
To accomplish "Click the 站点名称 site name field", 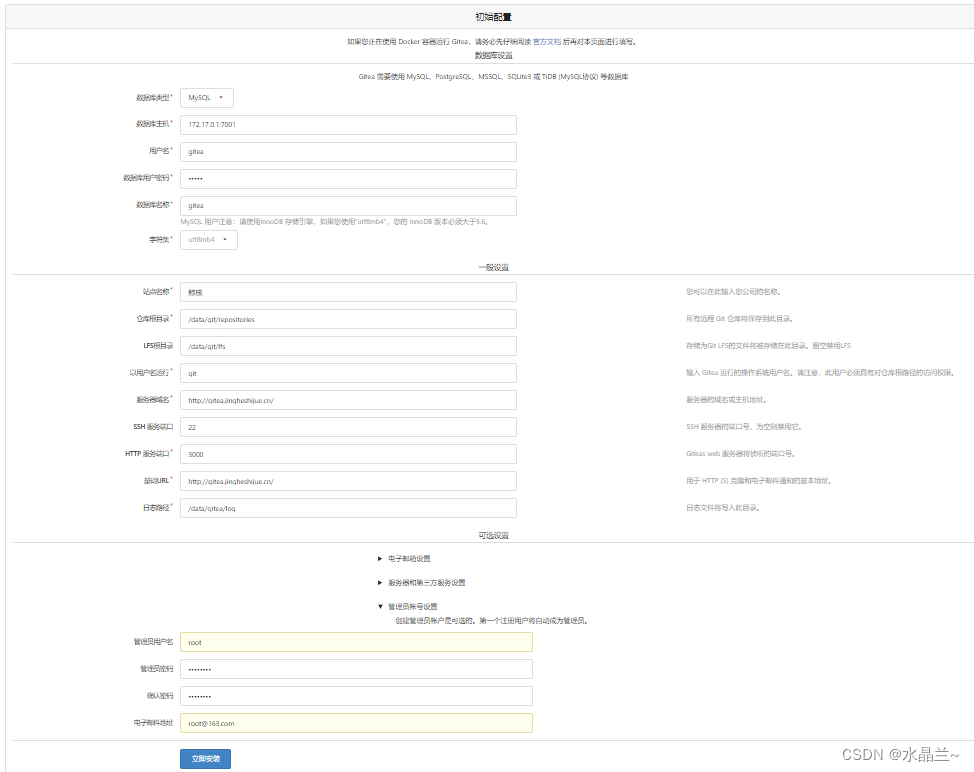I will pyautogui.click(x=348, y=292).
